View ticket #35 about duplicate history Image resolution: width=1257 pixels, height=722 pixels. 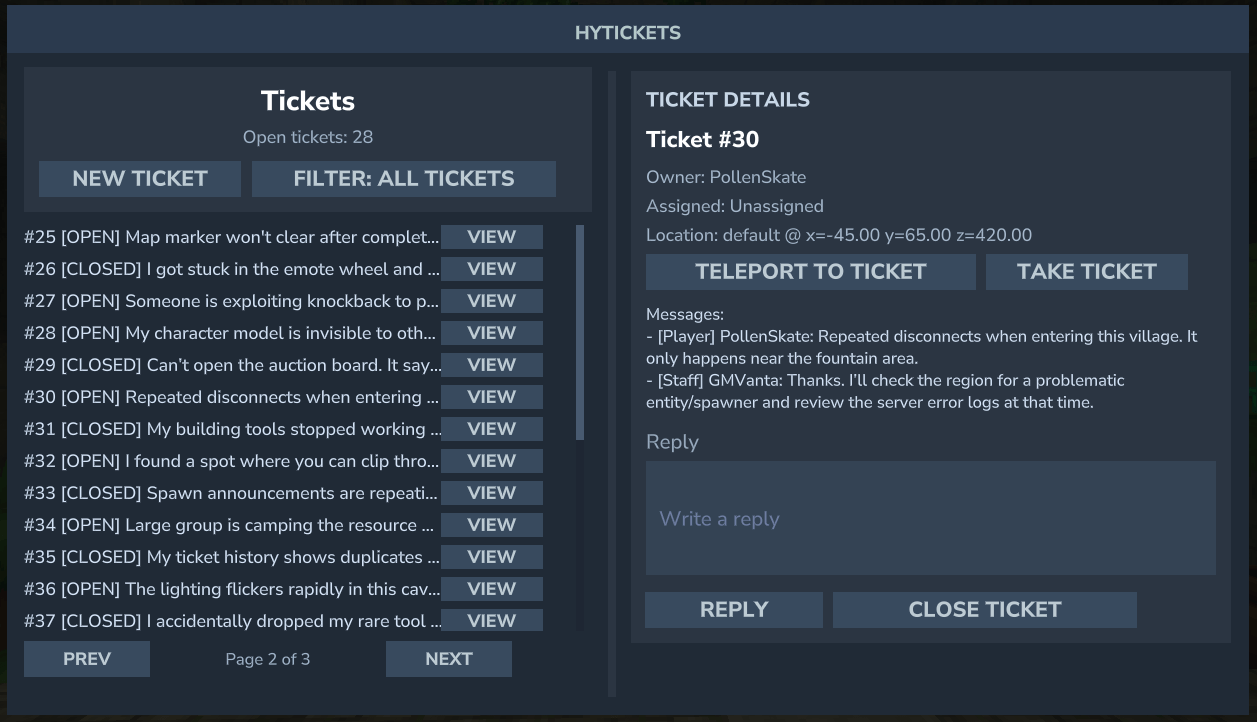pos(491,557)
